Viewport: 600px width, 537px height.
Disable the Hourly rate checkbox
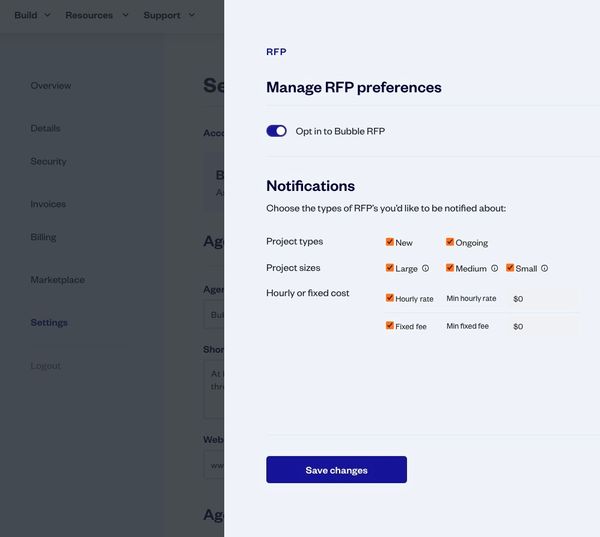[x=390, y=298]
